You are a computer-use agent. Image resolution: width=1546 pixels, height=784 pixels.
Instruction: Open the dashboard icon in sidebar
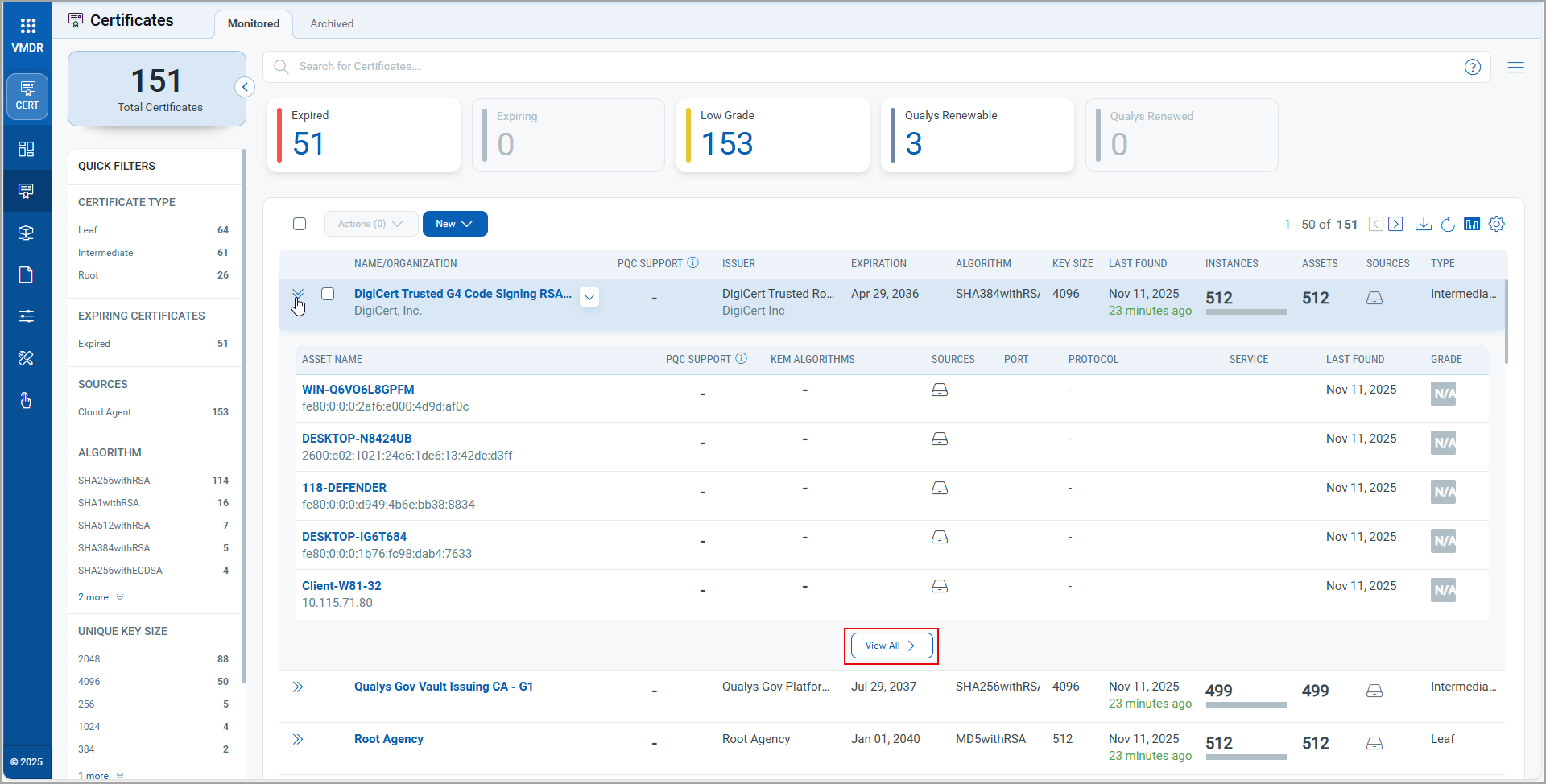(27, 149)
